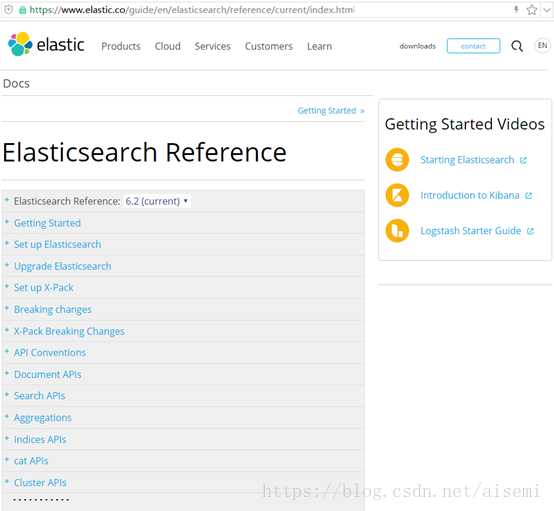Watch the Starting Elasticsearch video link
Viewport: 554px width, 511px height.
pyautogui.click(x=467, y=160)
